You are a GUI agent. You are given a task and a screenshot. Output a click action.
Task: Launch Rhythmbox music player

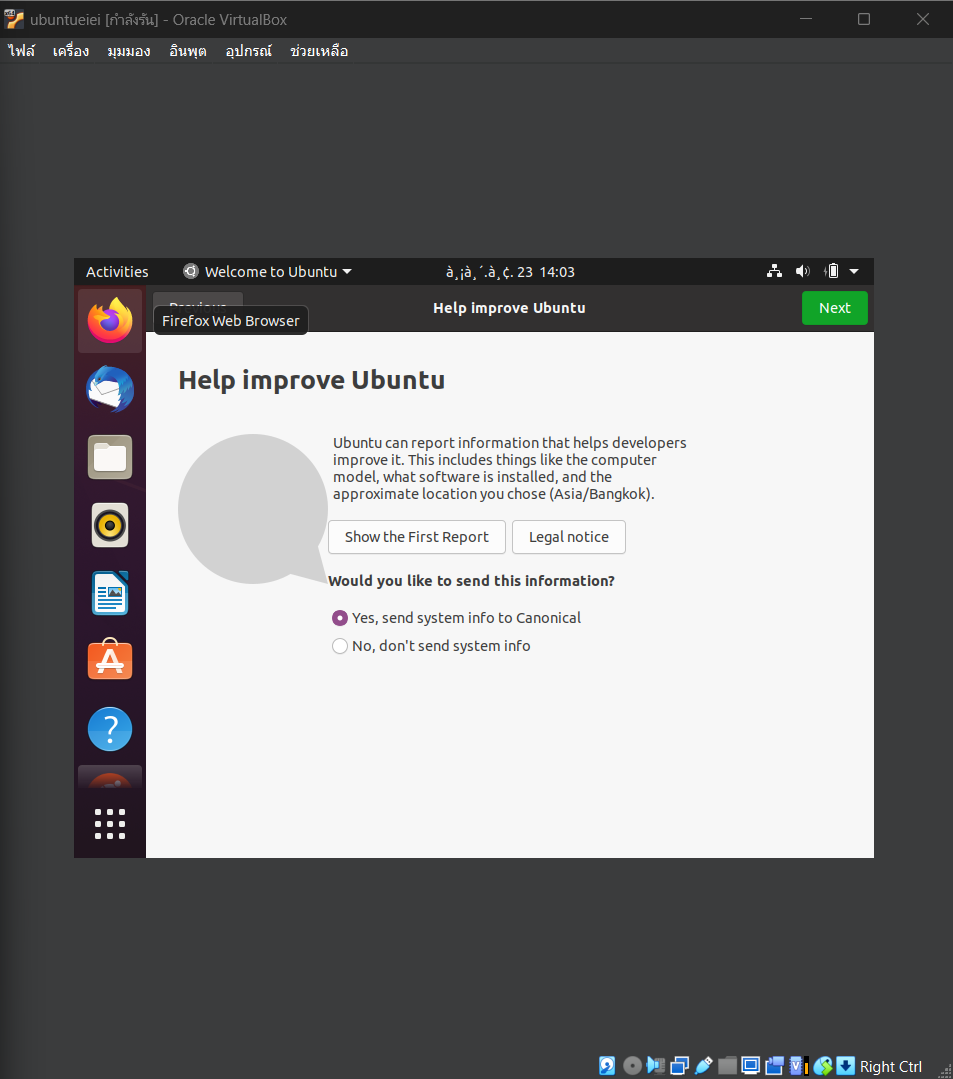click(110, 525)
